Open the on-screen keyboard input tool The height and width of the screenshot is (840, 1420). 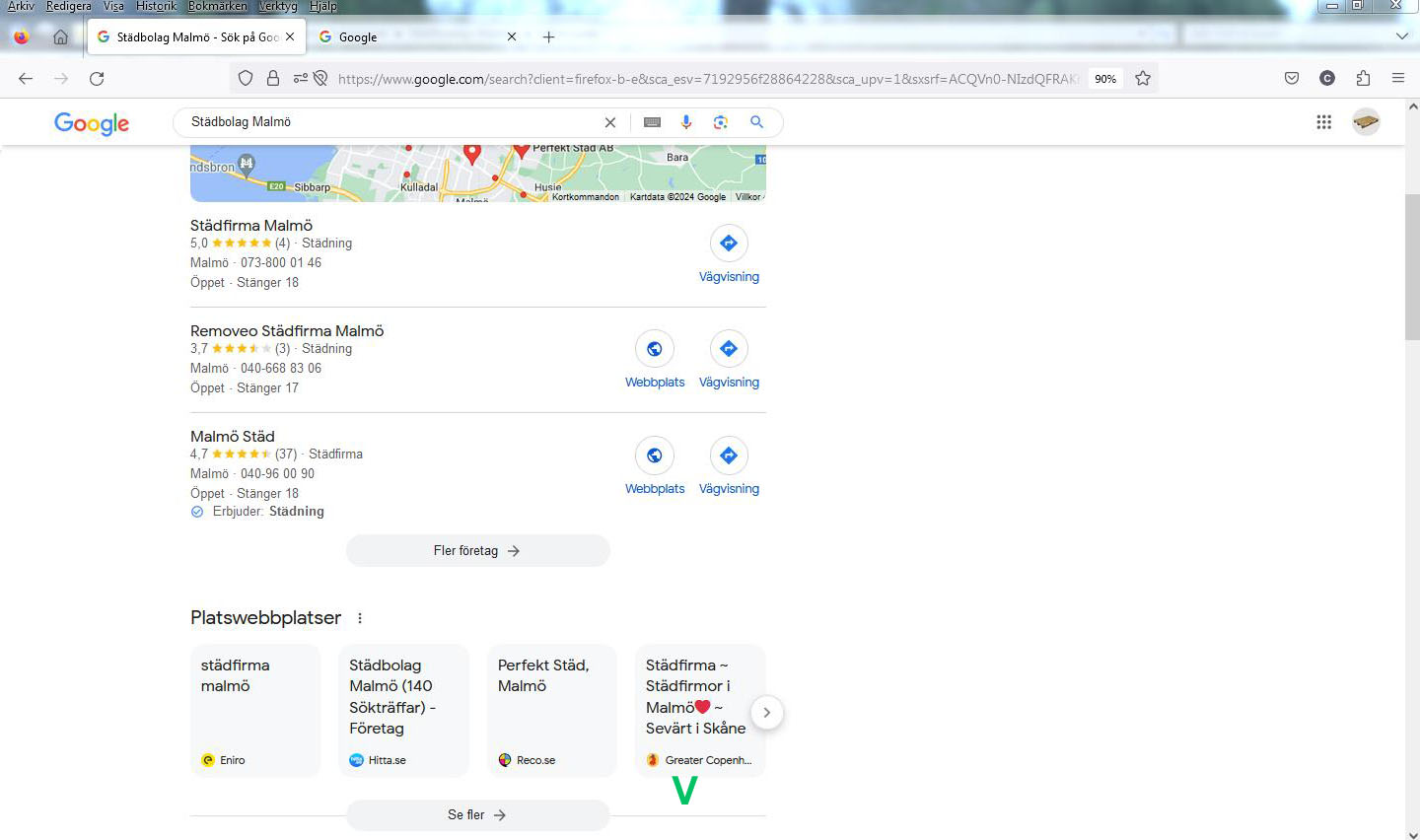point(652,122)
